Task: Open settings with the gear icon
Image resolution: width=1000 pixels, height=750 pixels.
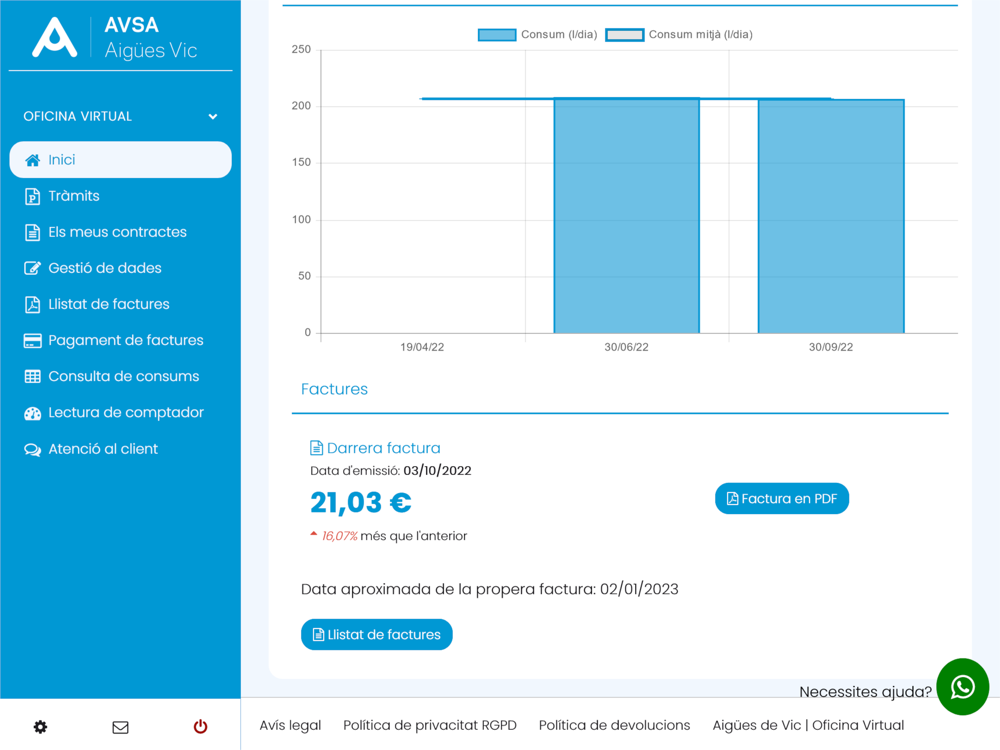Action: pos(40,727)
